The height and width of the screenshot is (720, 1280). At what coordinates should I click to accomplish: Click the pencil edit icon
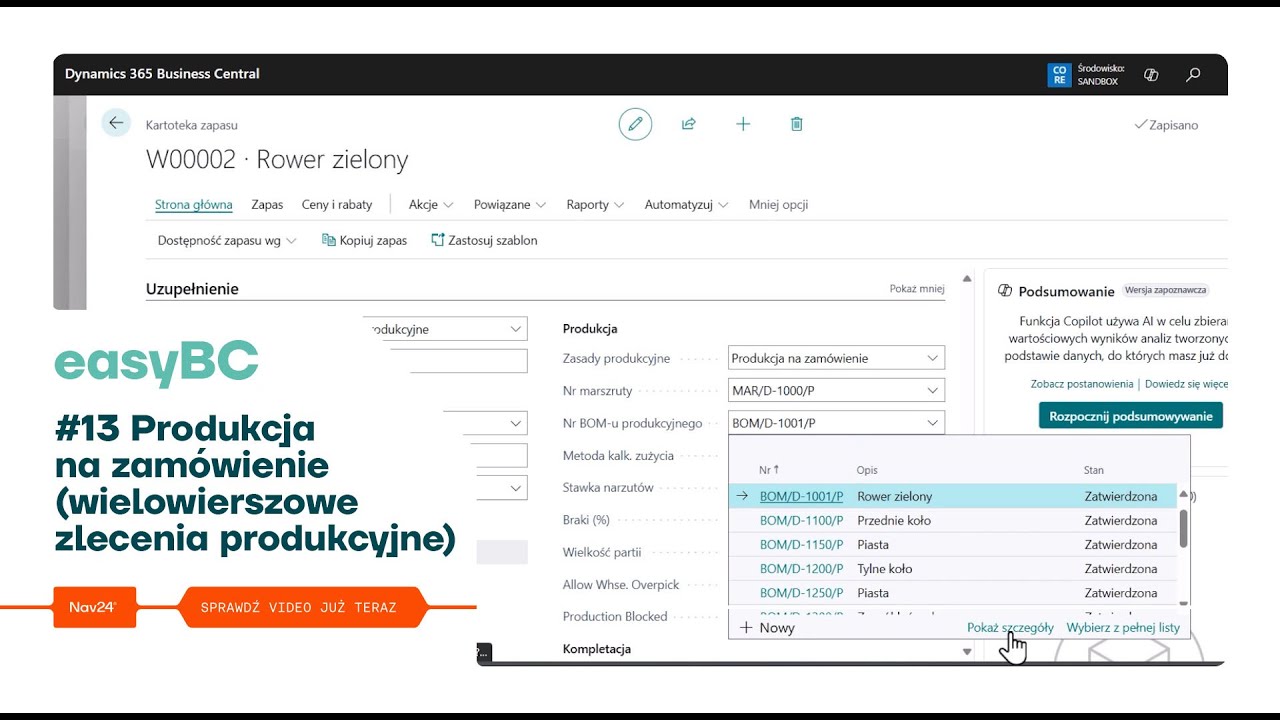635,124
